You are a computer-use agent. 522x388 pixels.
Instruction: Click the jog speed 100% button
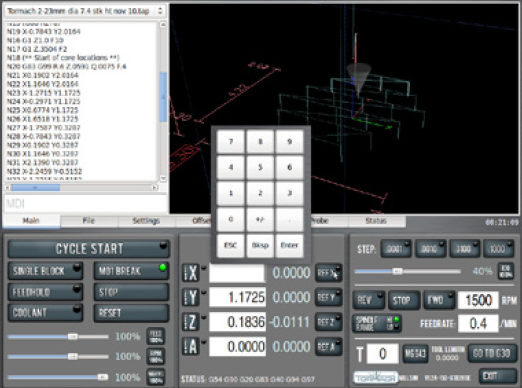(506, 271)
